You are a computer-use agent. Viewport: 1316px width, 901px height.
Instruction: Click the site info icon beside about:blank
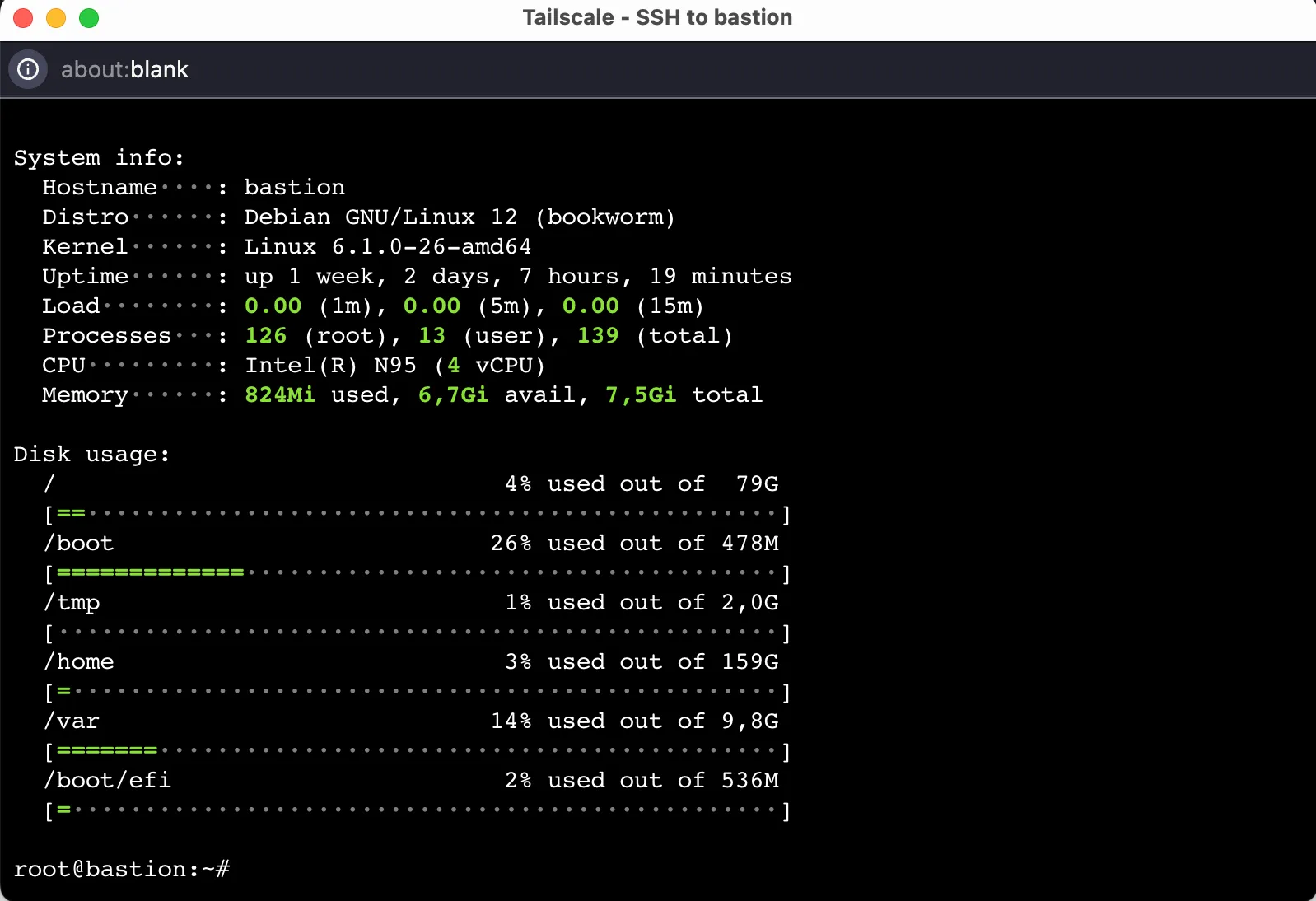[x=28, y=69]
